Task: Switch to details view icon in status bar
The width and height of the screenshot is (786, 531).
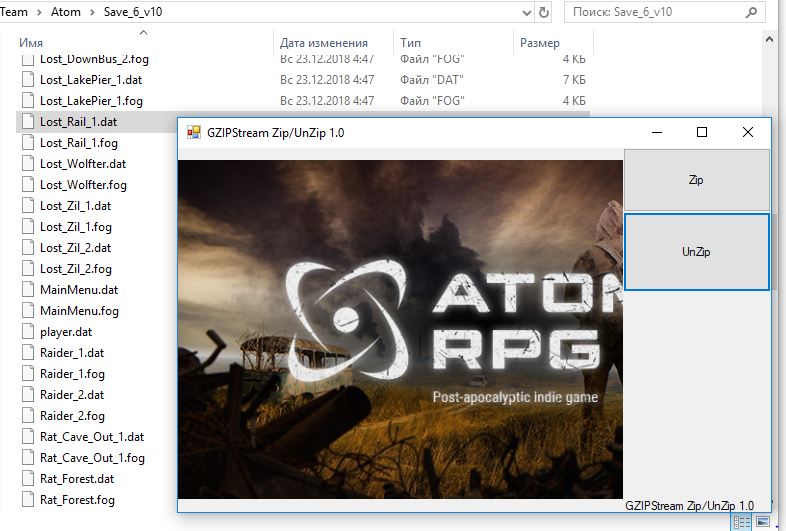Action: [x=742, y=522]
